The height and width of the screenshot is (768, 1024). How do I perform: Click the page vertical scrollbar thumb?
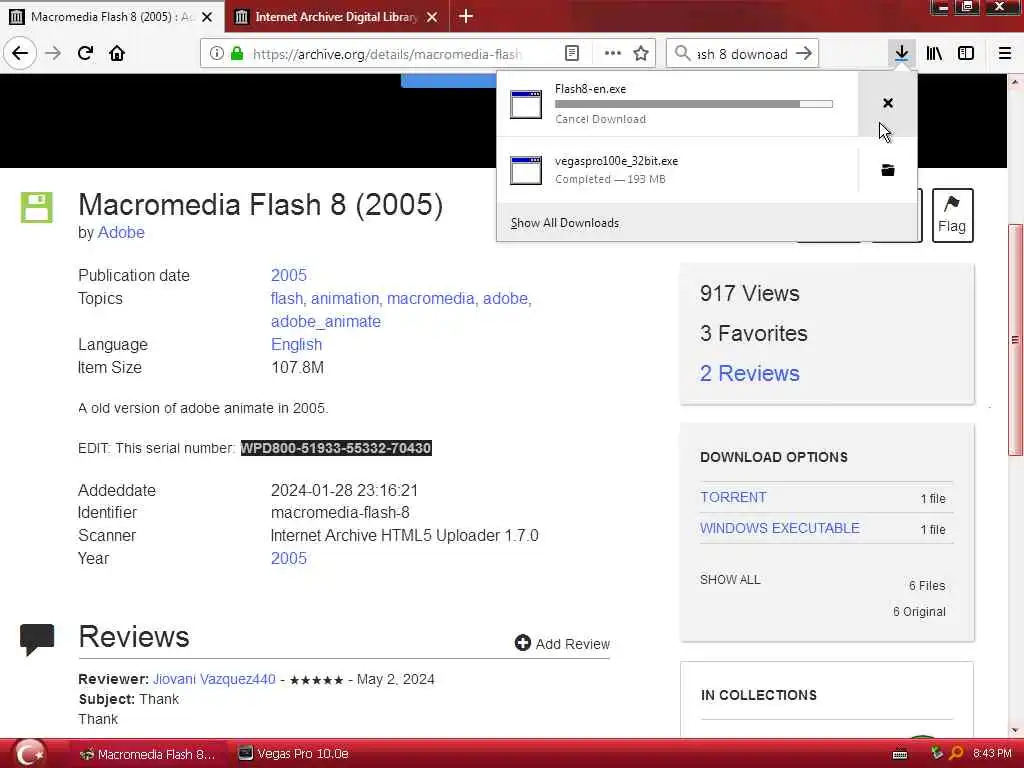tap(1015, 340)
